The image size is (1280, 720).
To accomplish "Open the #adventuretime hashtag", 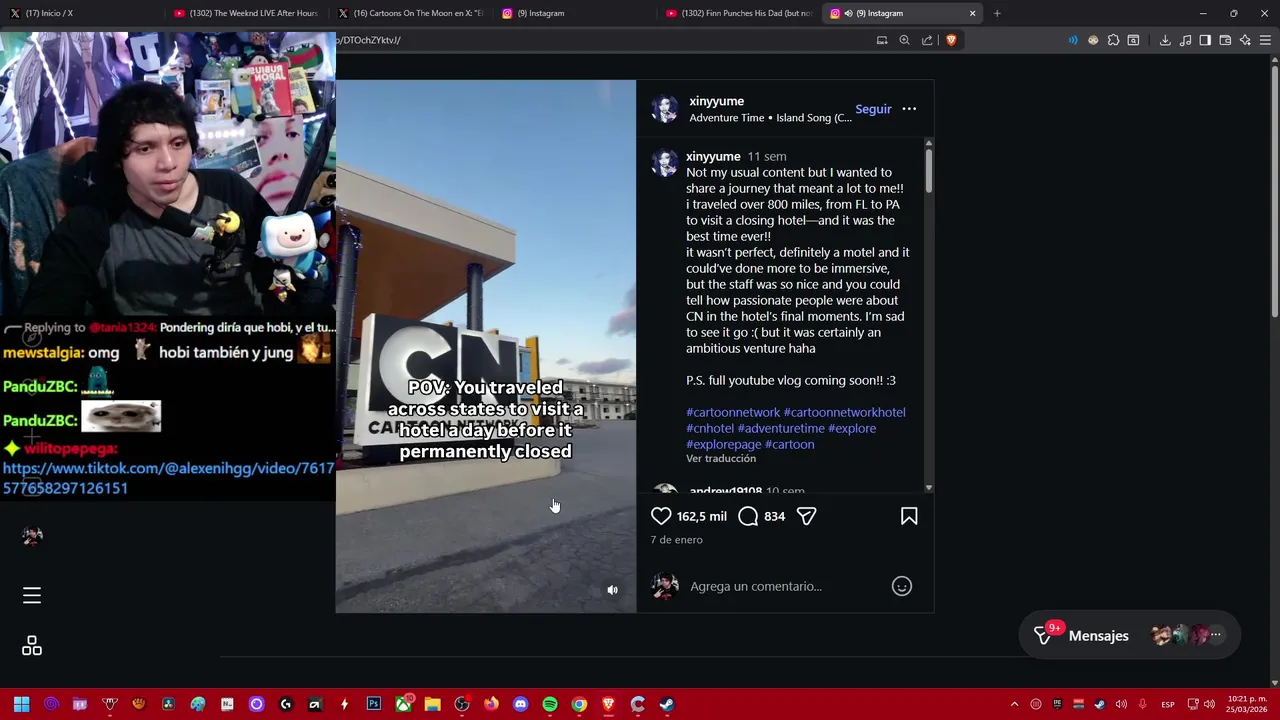I will tap(781, 428).
